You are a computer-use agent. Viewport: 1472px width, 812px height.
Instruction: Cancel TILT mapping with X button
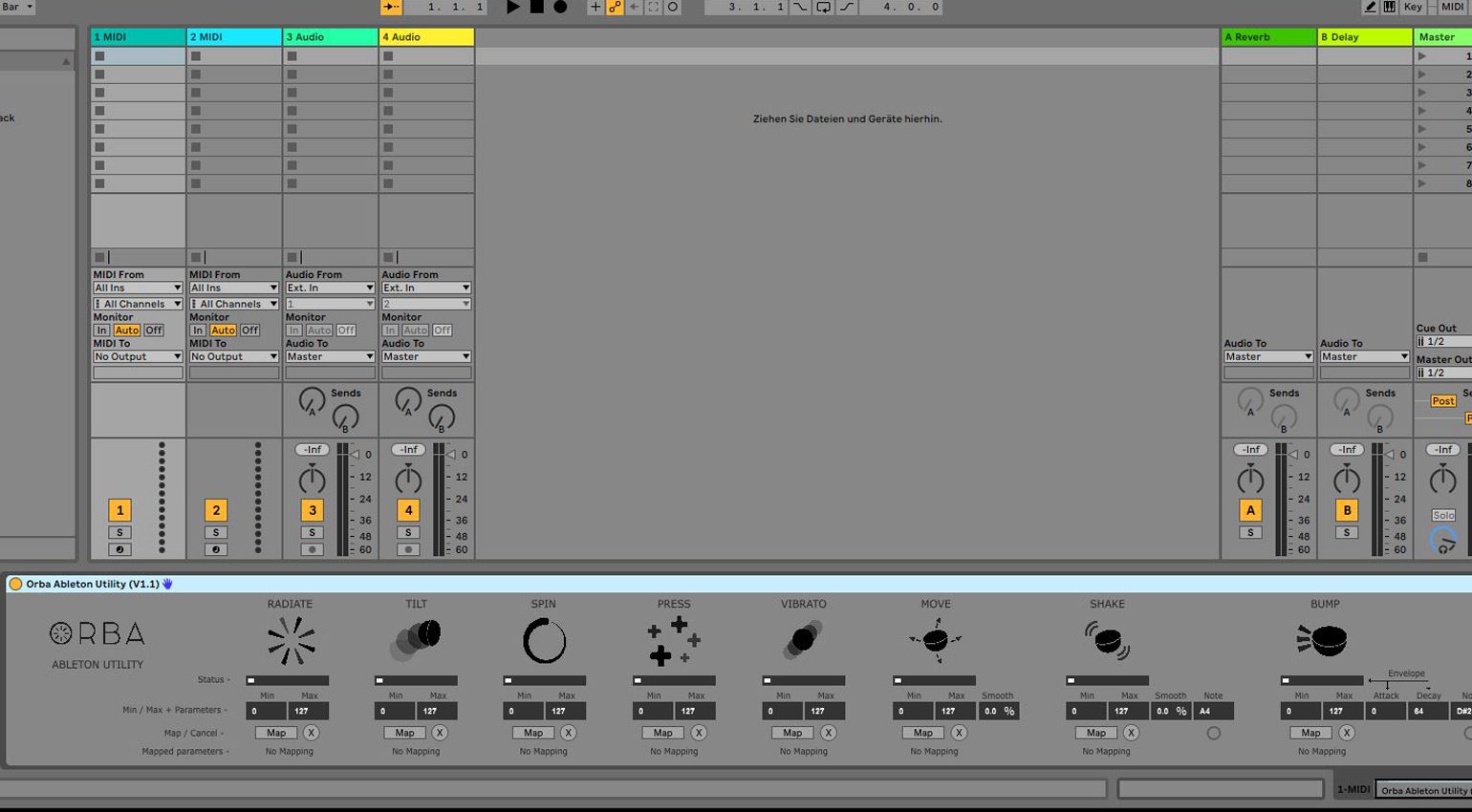tap(440, 733)
